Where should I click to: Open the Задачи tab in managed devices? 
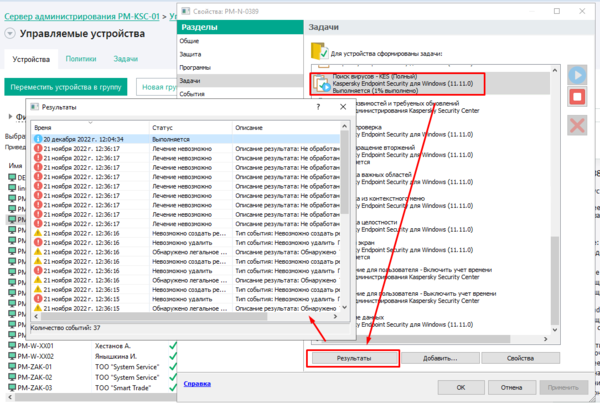click(x=126, y=59)
